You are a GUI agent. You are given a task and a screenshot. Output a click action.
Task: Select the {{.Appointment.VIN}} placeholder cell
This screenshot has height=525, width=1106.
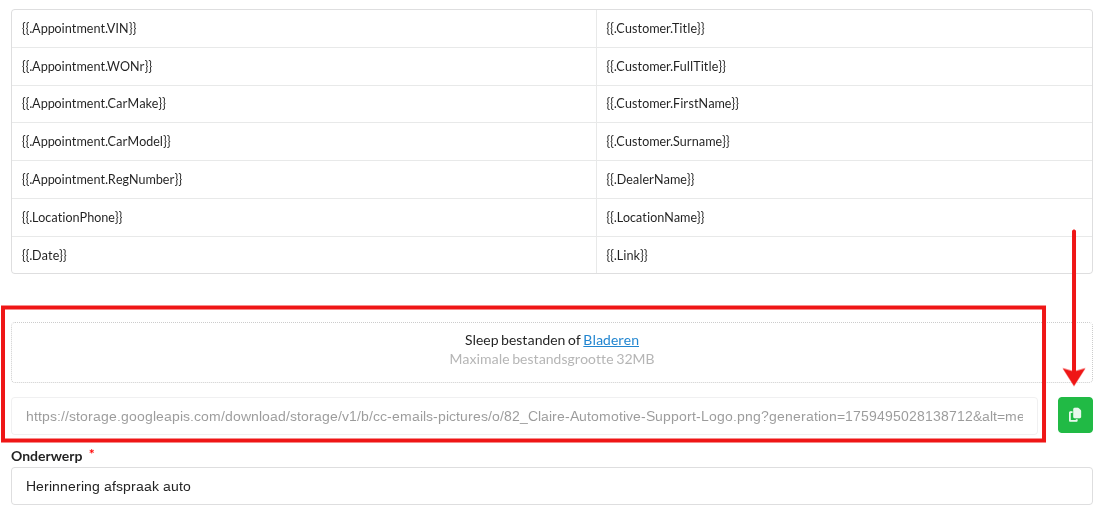(79, 29)
